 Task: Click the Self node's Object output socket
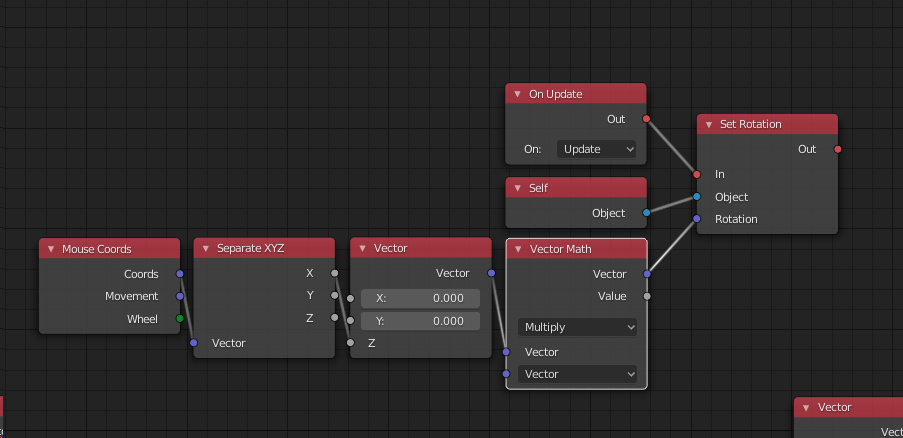click(x=646, y=213)
